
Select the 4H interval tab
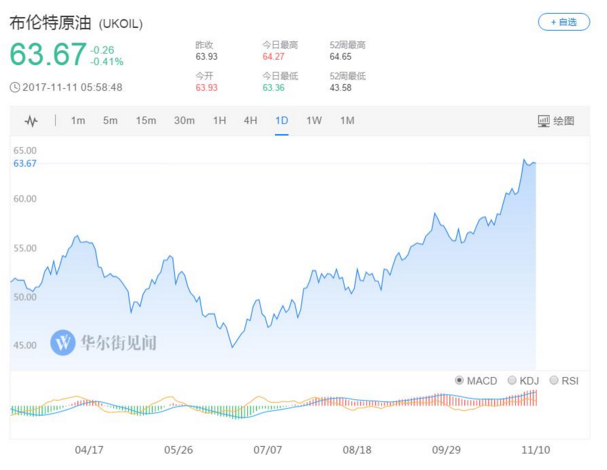pyautogui.click(x=250, y=121)
